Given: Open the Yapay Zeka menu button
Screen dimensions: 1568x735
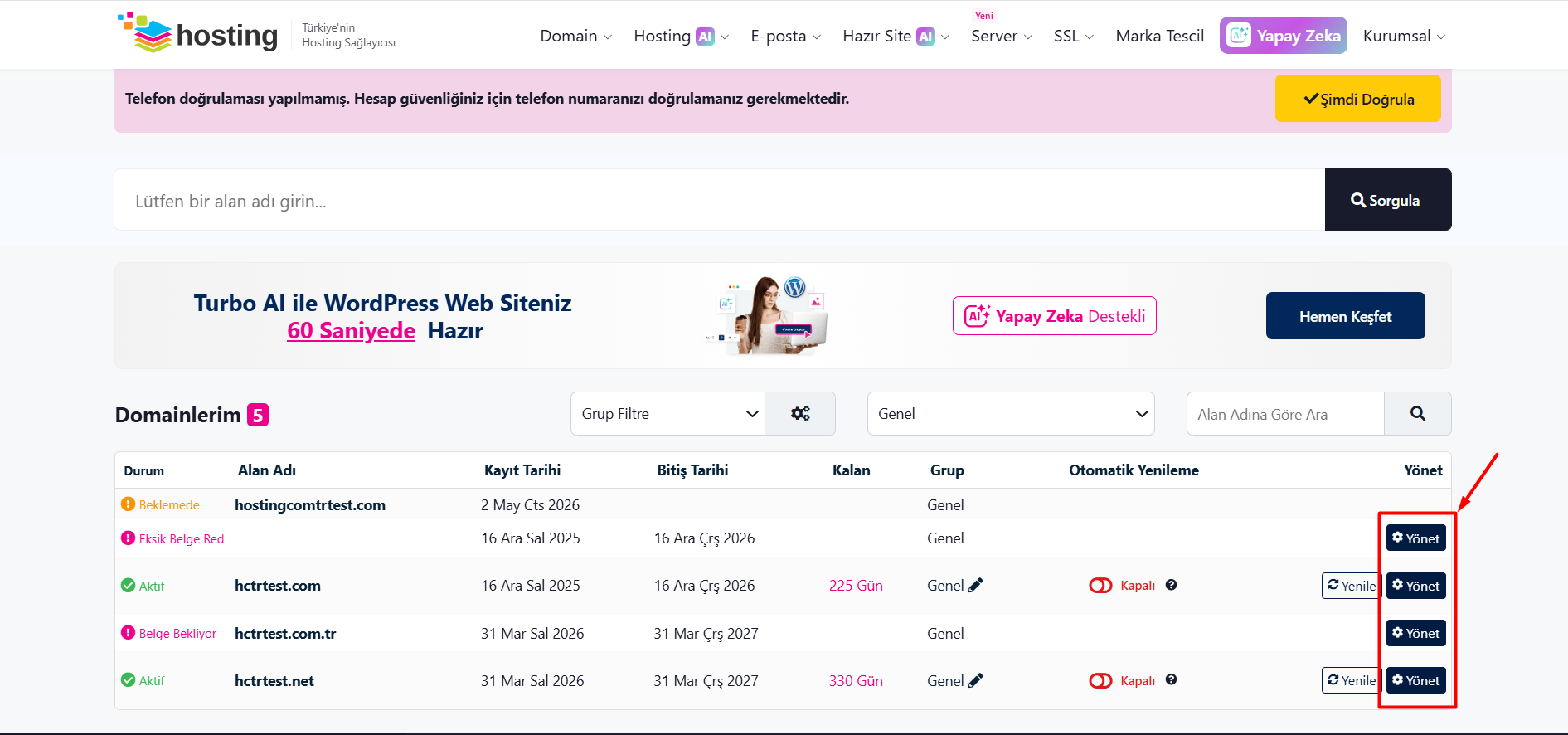Looking at the screenshot, I should pos(1283,36).
